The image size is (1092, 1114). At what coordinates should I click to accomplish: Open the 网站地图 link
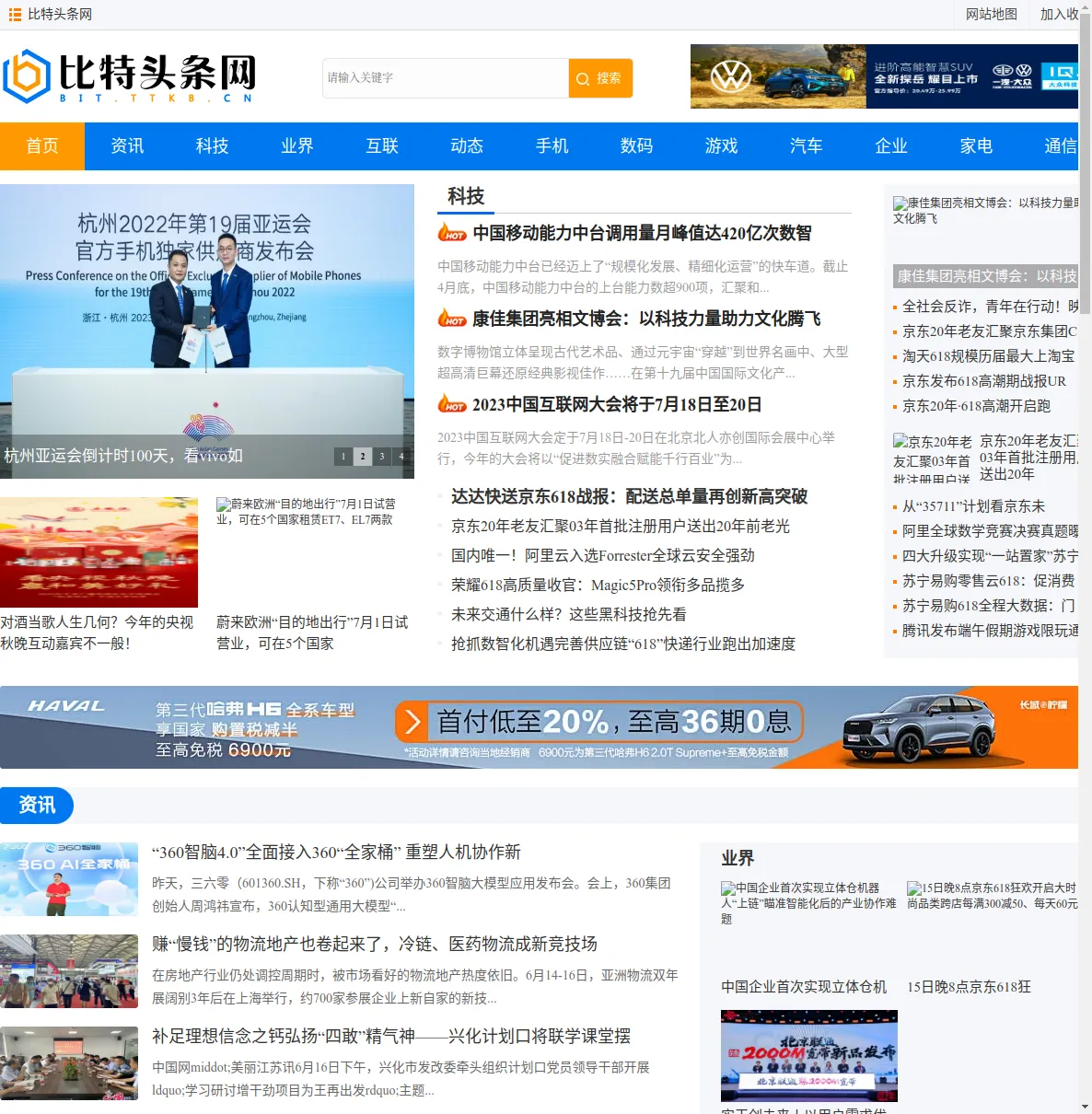pos(992,15)
